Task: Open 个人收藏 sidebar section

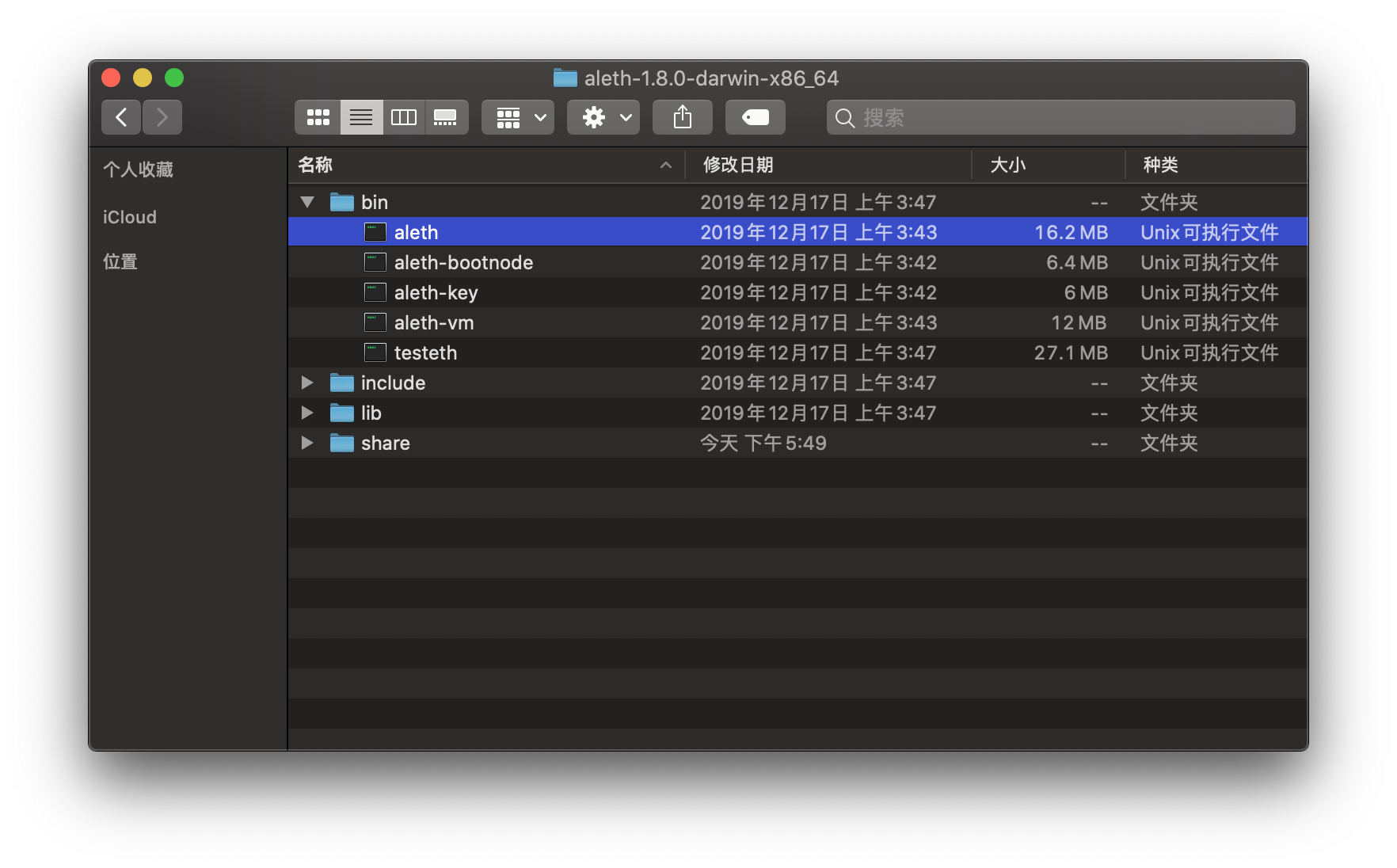Action: point(138,169)
